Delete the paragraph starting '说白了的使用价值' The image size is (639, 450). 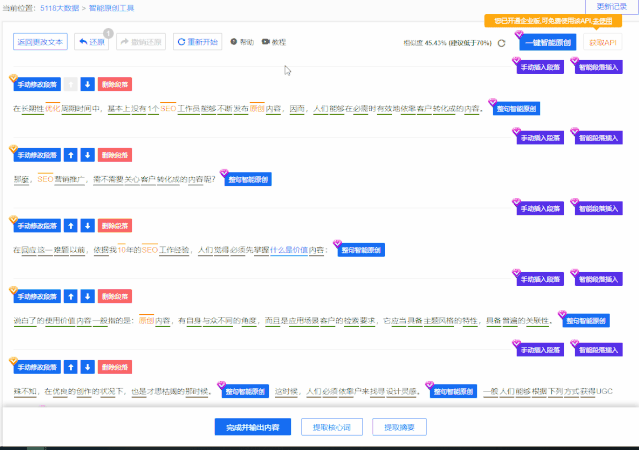pos(115,296)
